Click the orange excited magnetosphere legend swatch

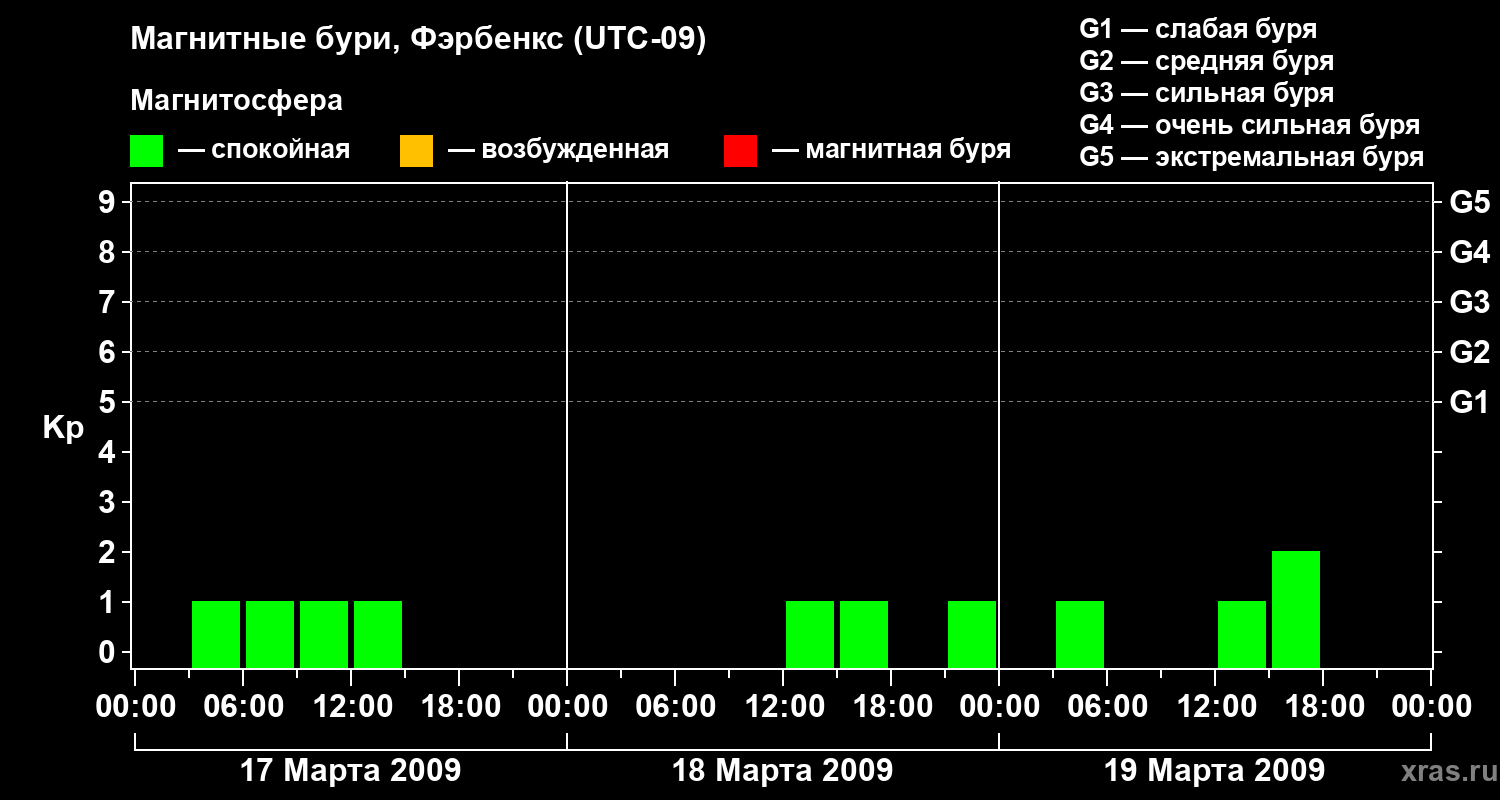pyautogui.click(x=416, y=151)
